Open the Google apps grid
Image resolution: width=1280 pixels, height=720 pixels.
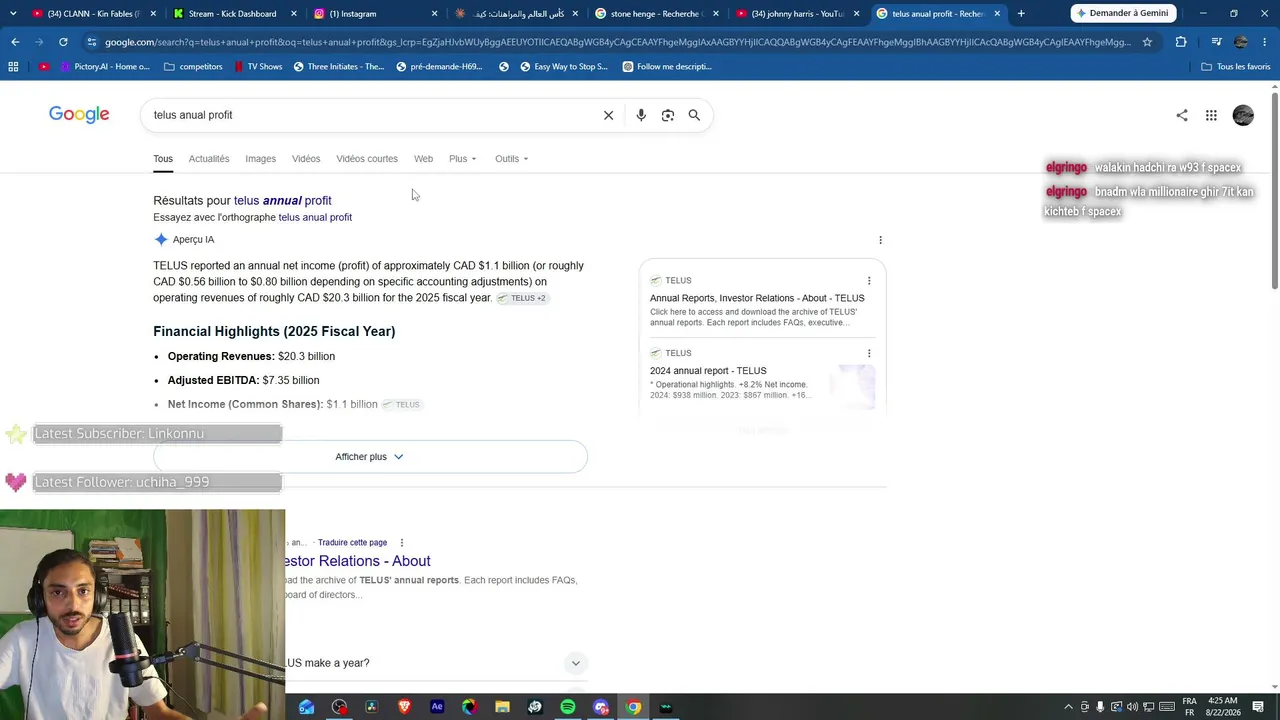(x=1211, y=115)
